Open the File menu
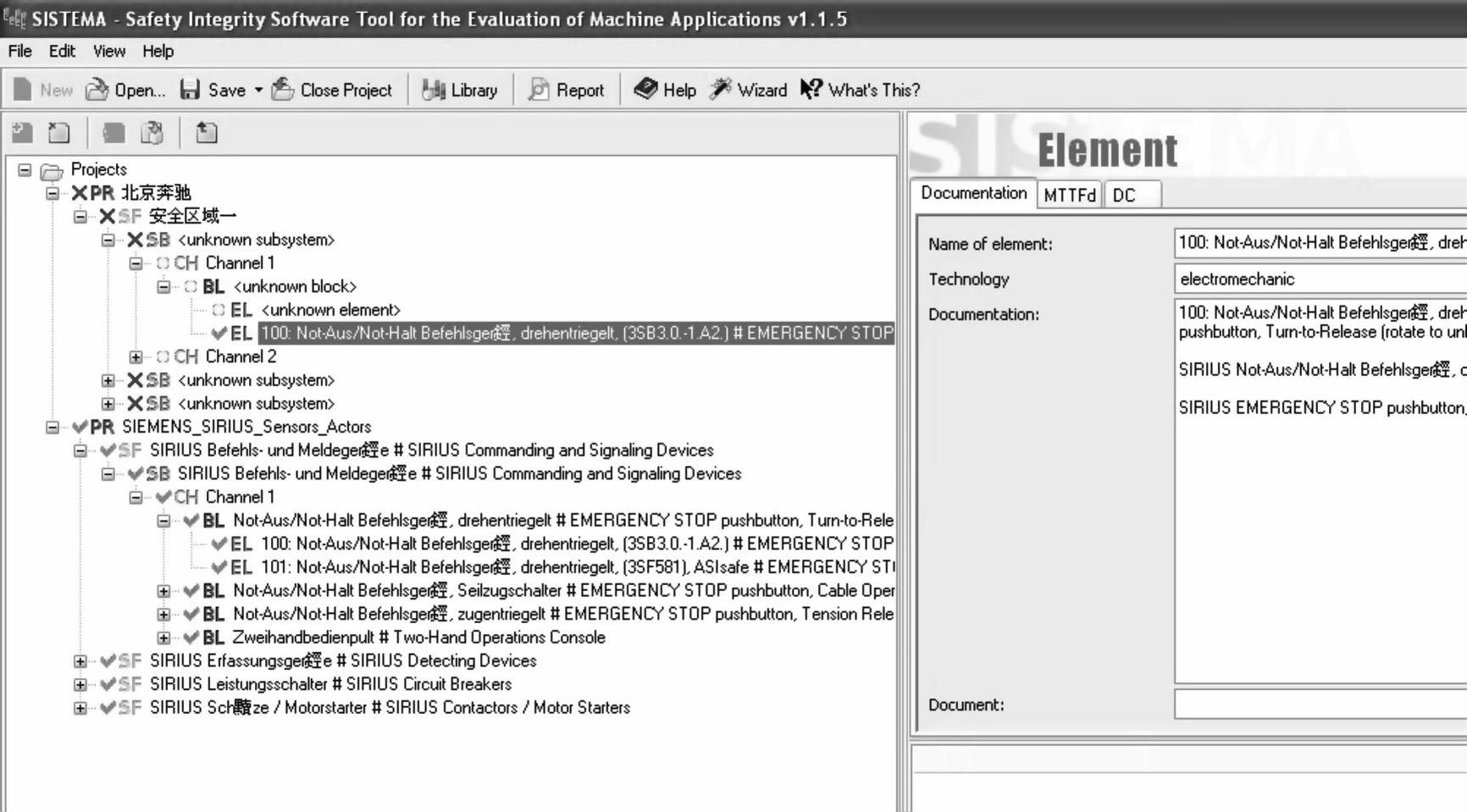 (19, 51)
